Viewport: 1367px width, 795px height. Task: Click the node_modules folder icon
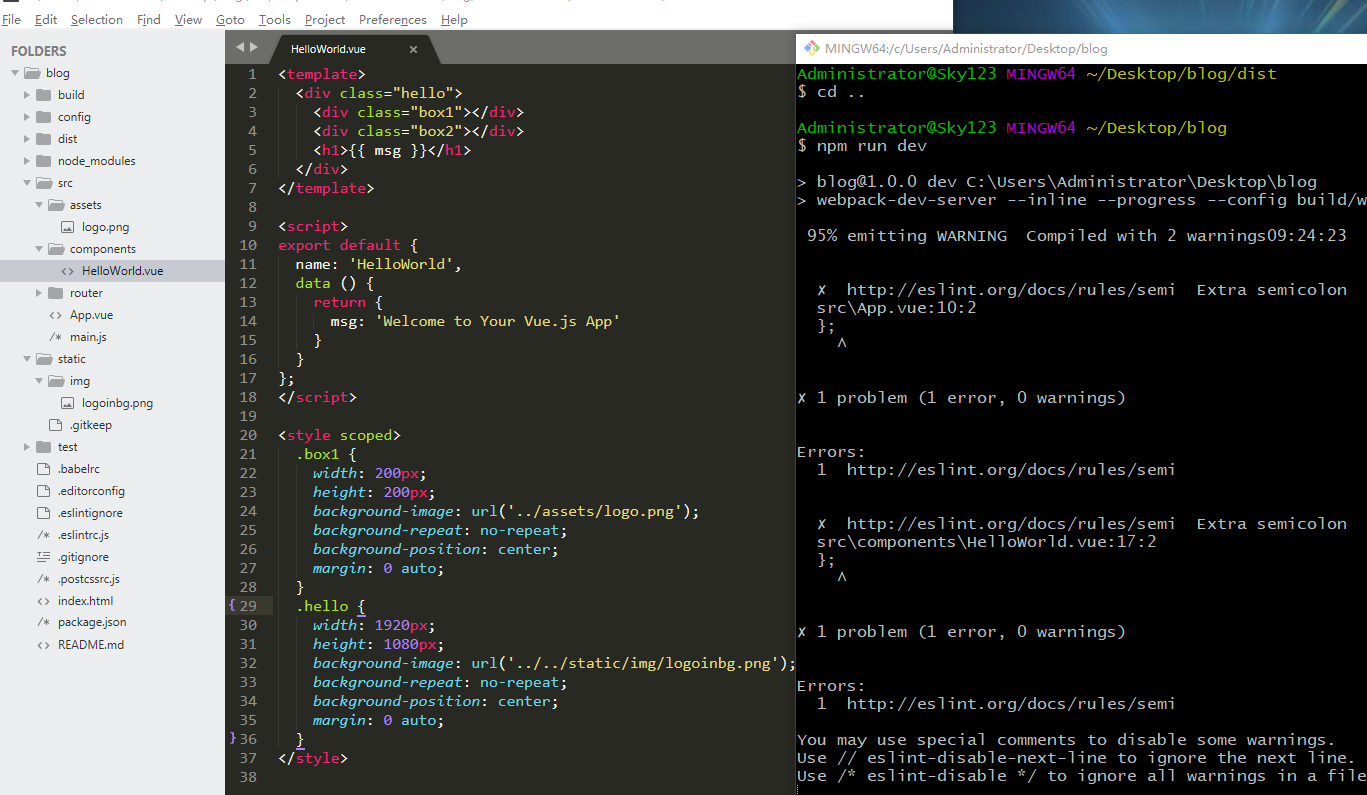point(43,161)
